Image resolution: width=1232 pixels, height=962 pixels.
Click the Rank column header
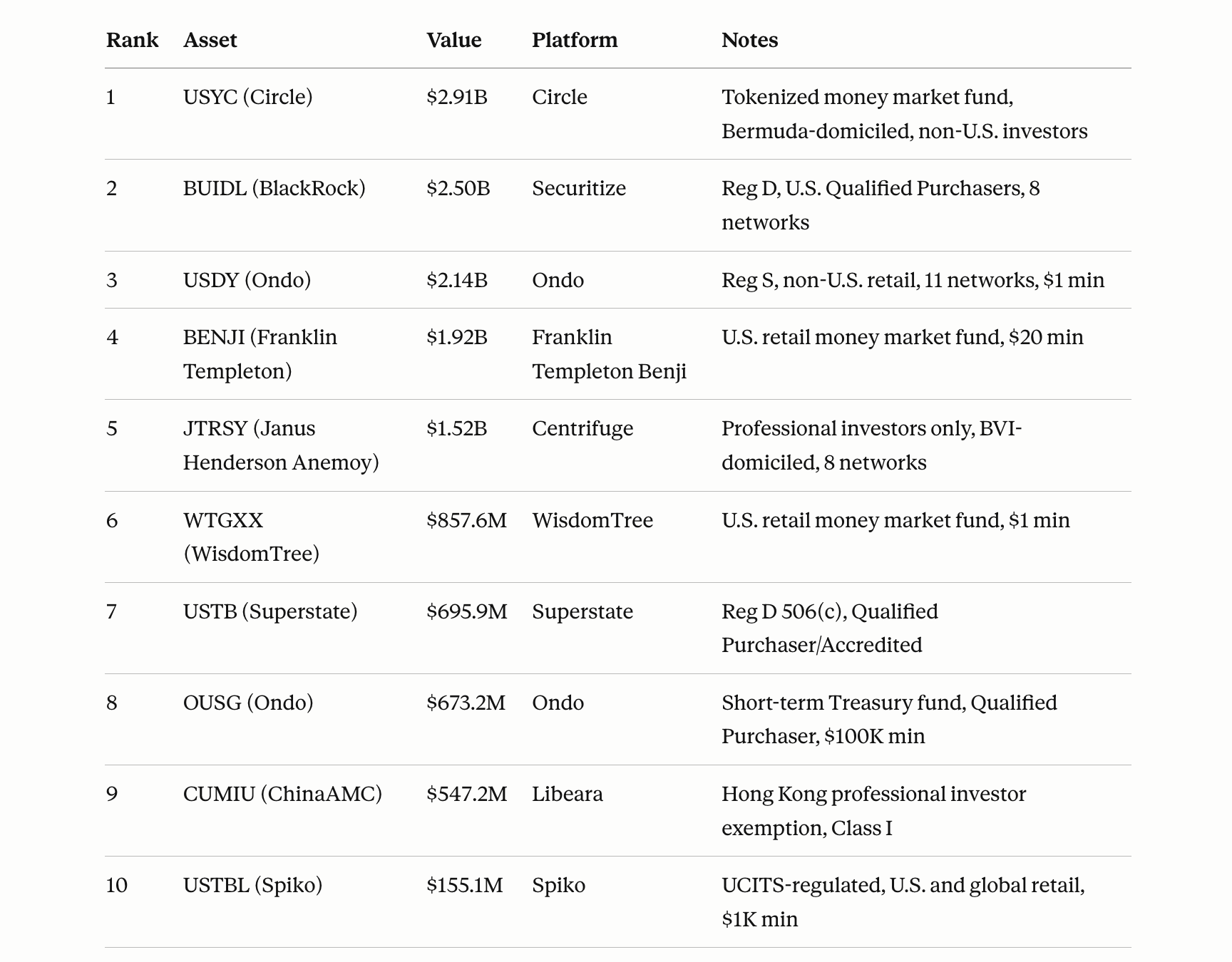132,40
